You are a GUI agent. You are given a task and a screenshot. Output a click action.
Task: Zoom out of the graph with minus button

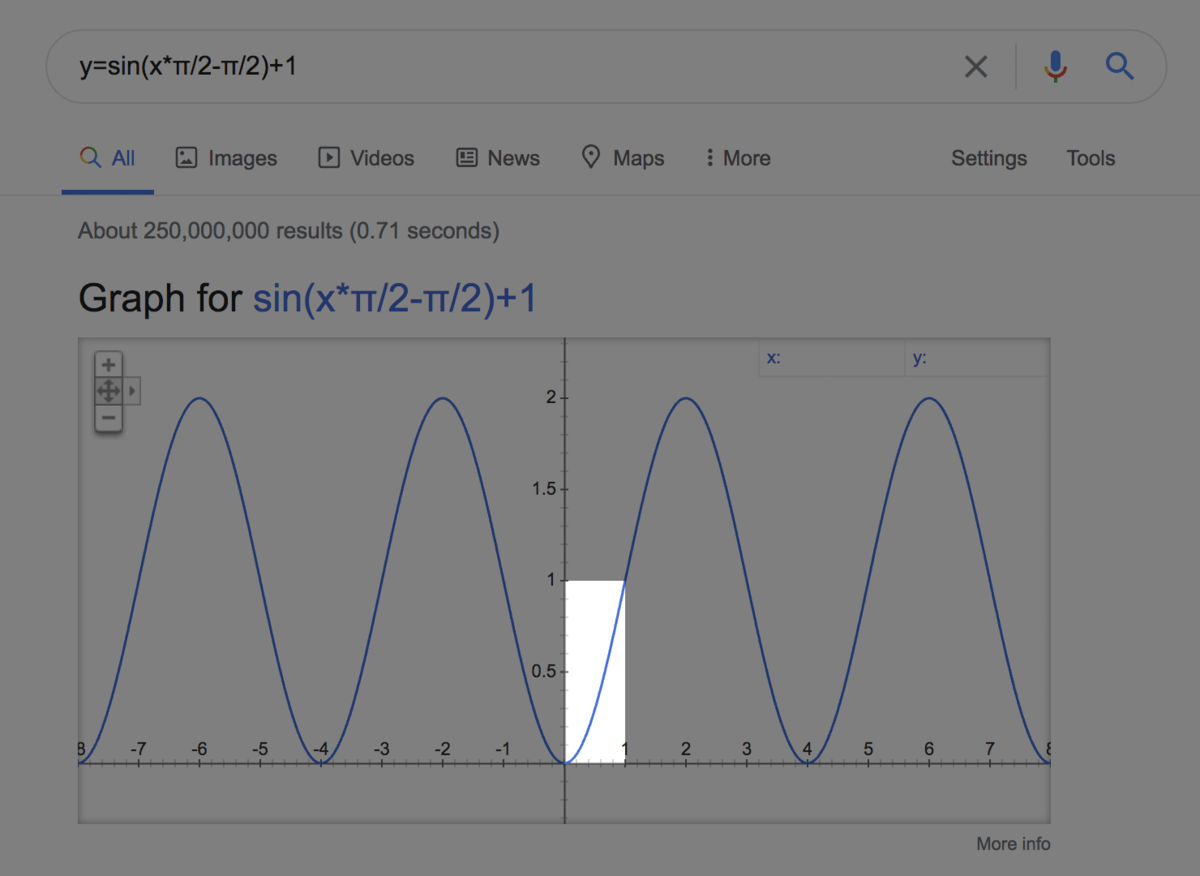click(108, 417)
